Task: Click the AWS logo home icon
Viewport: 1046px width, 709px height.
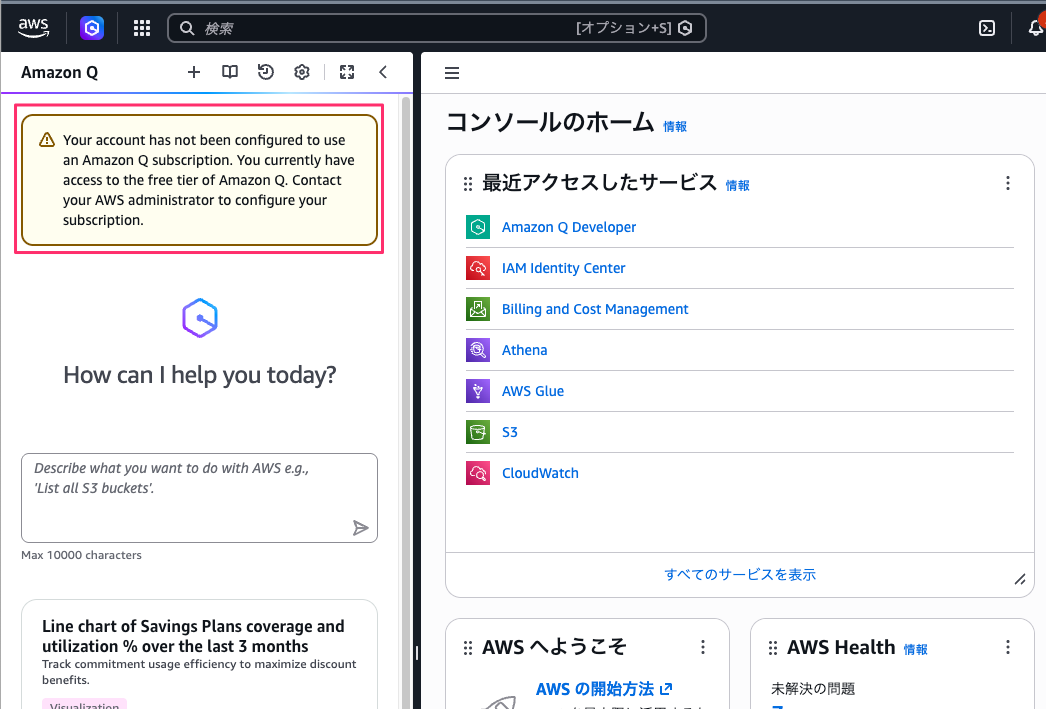Action: pyautogui.click(x=34, y=28)
